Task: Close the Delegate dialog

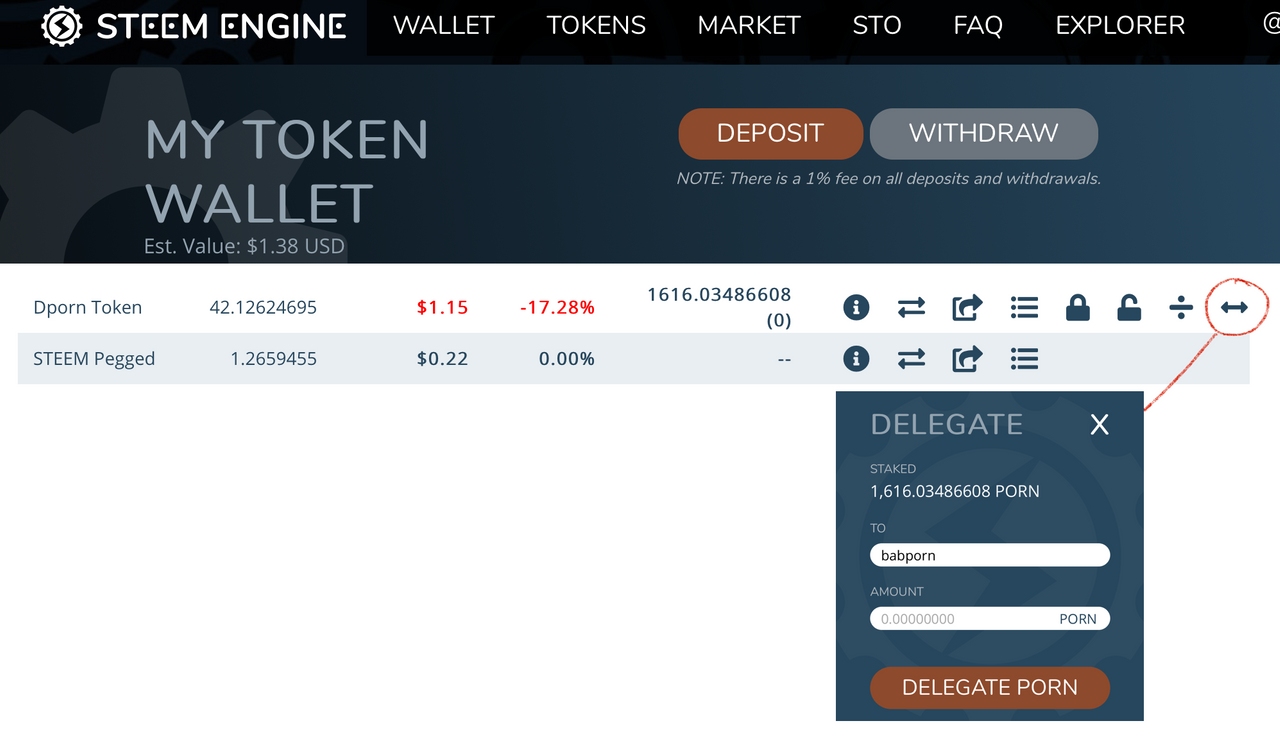Action: [x=1099, y=425]
